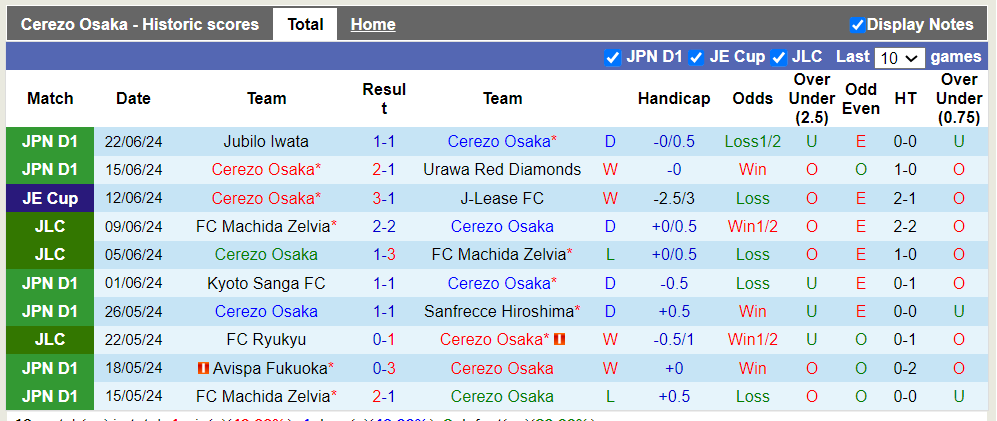Switch to the Total tab
997x421 pixels.
point(305,25)
